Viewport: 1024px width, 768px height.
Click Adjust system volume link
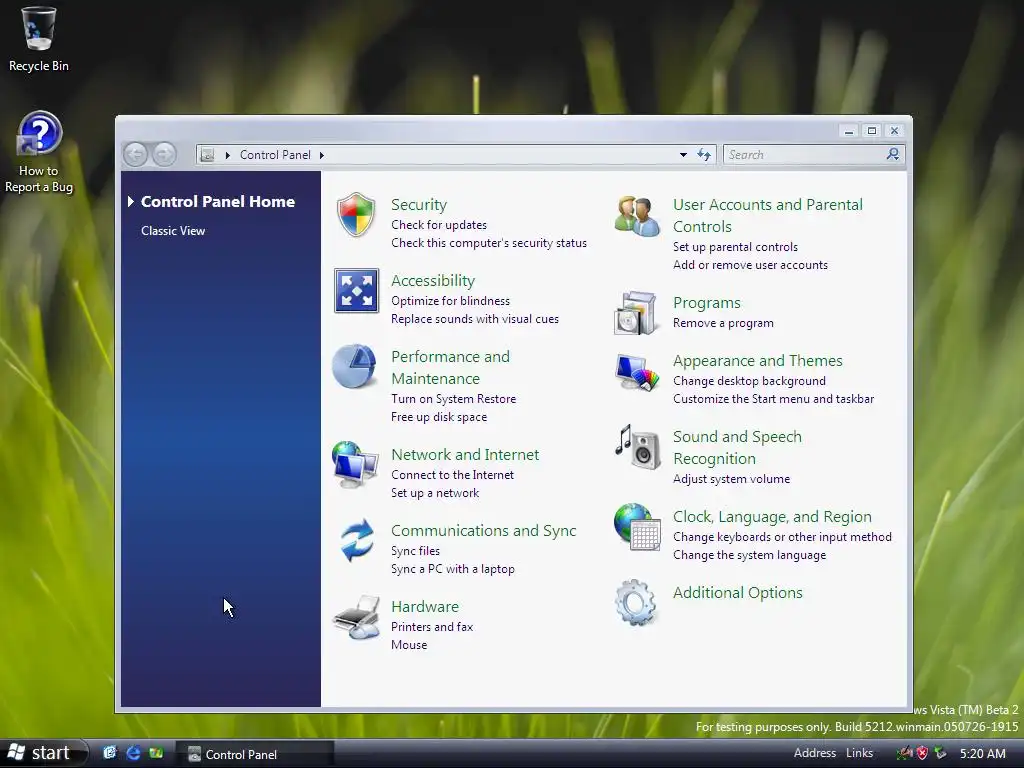(731, 479)
